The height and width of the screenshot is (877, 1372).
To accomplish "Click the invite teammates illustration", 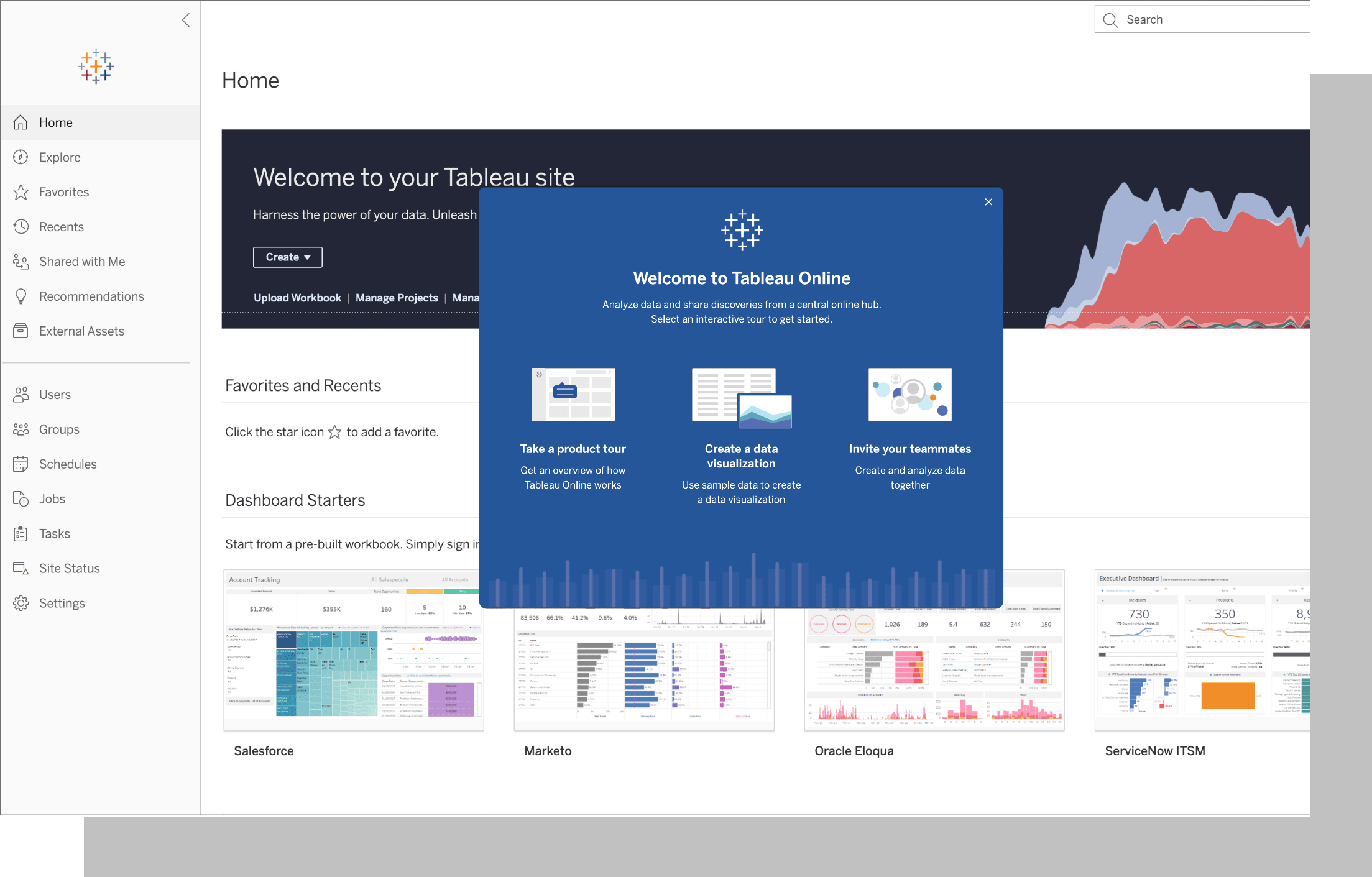I will point(910,395).
